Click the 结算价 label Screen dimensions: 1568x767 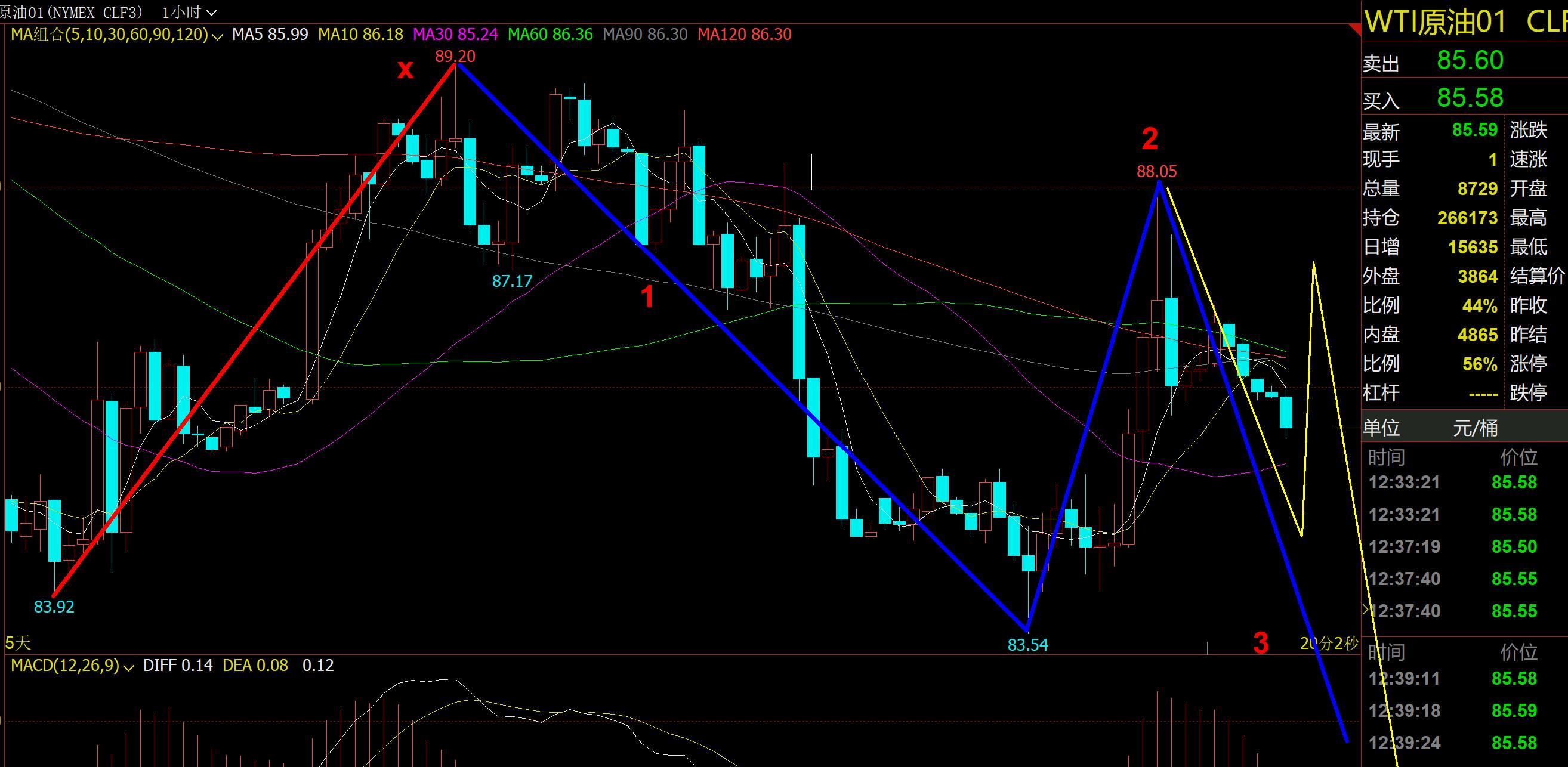[x=1538, y=276]
